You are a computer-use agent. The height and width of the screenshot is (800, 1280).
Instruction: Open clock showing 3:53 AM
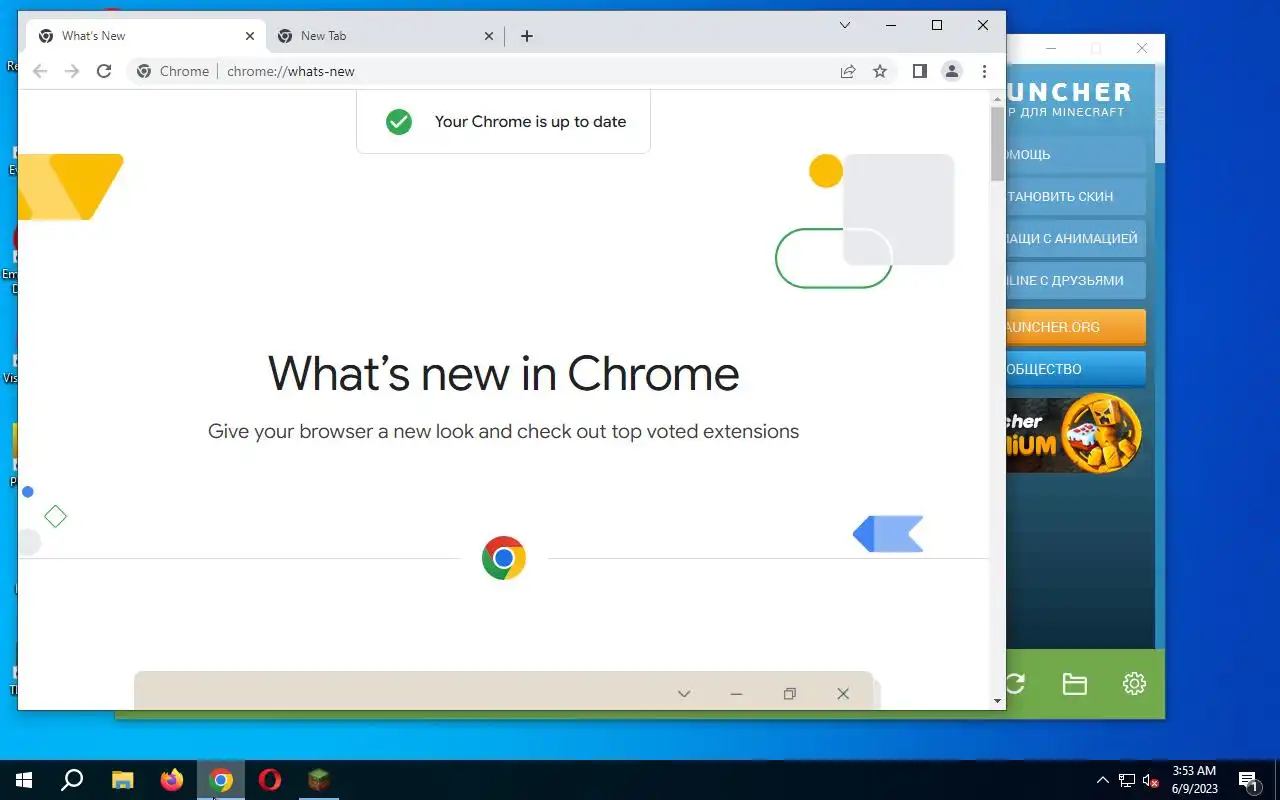1194,780
